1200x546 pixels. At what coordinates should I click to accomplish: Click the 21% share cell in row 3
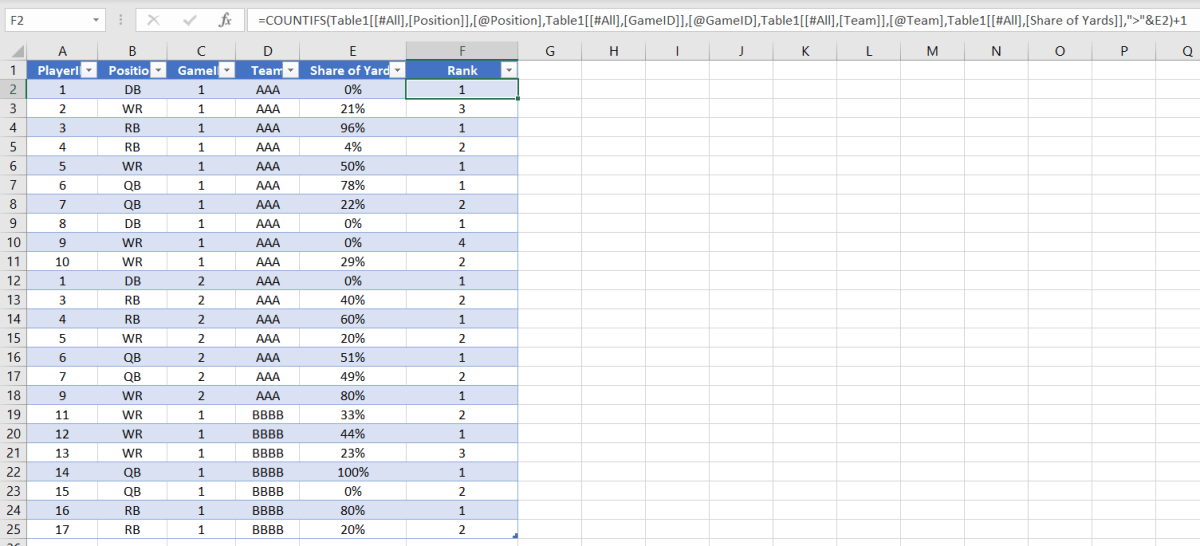point(353,108)
